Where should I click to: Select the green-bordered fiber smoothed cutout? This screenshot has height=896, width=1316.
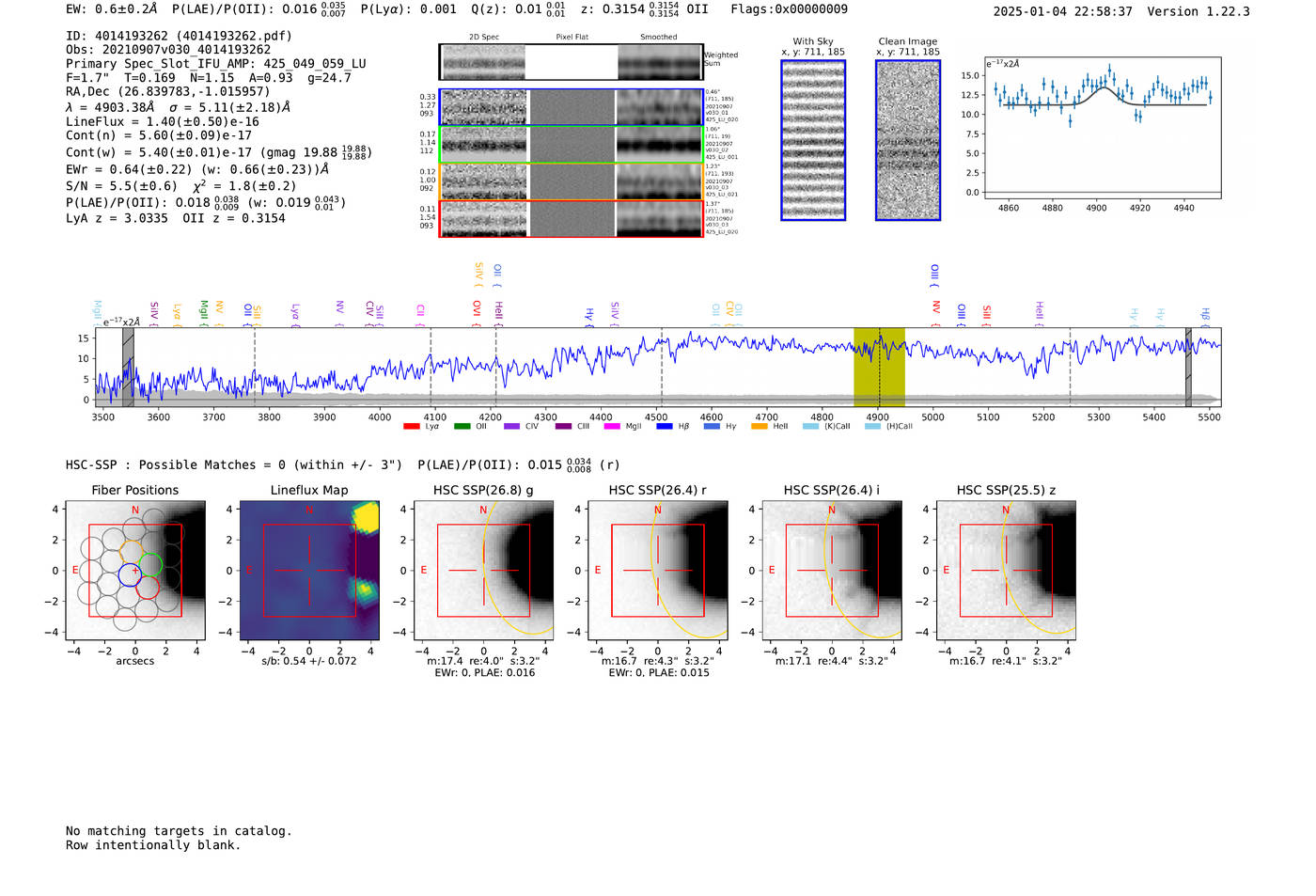point(659,145)
